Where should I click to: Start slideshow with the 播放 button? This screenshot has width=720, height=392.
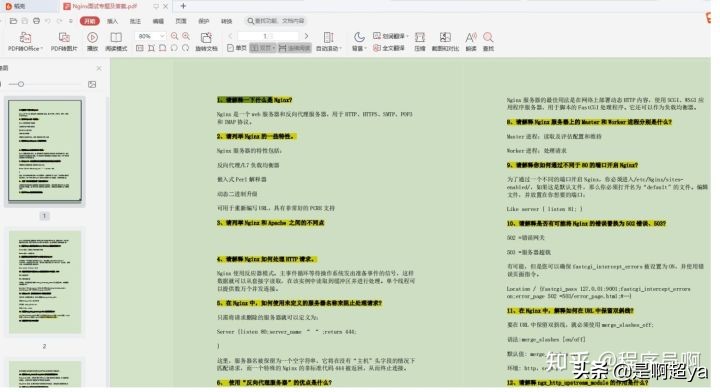92,41
